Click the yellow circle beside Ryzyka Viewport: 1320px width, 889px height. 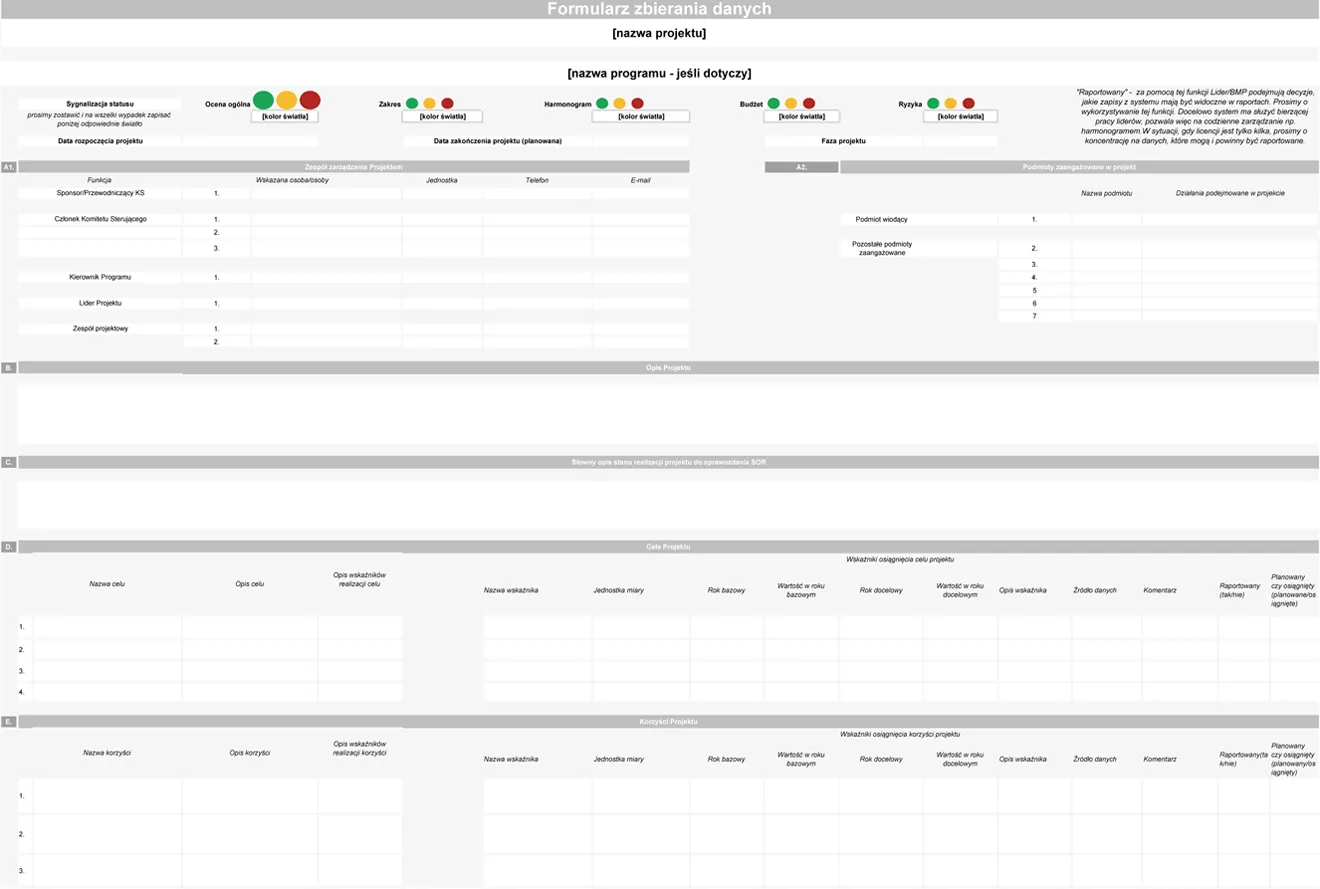coord(951,103)
